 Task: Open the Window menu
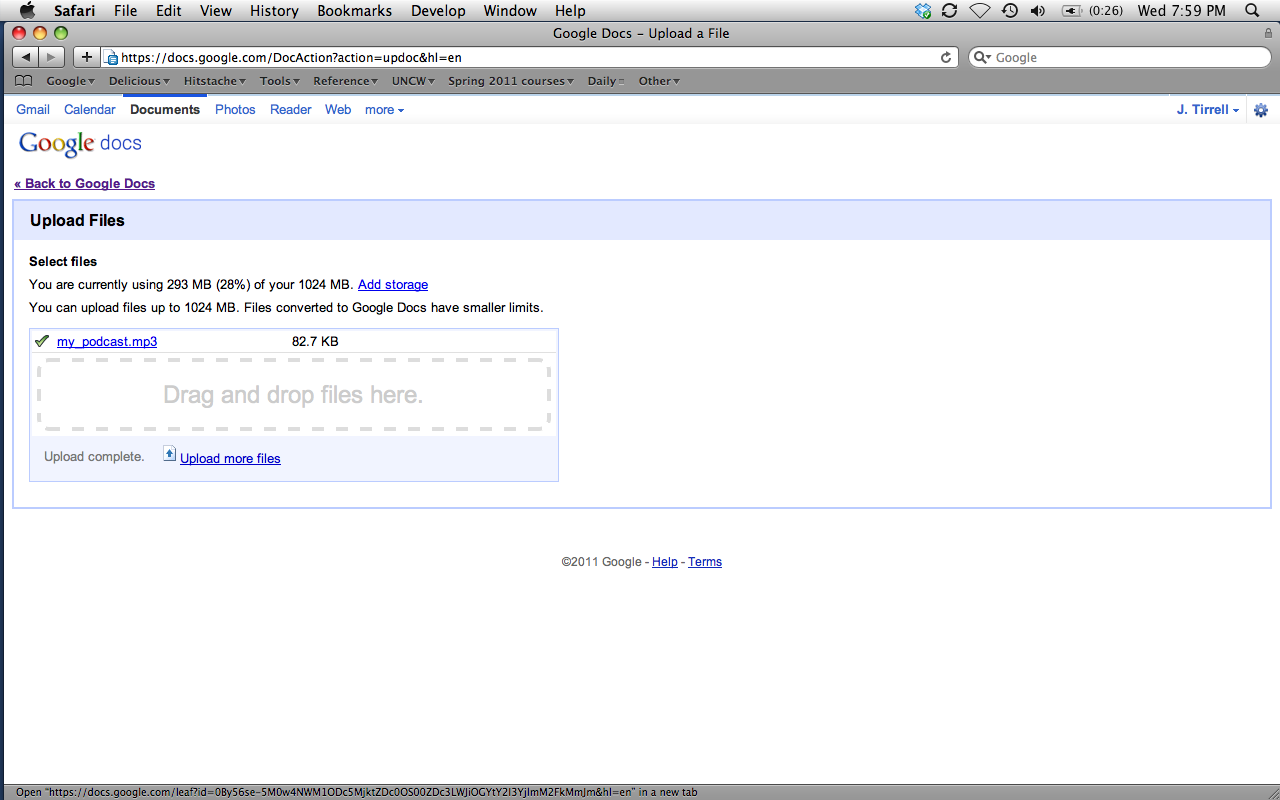tap(510, 11)
